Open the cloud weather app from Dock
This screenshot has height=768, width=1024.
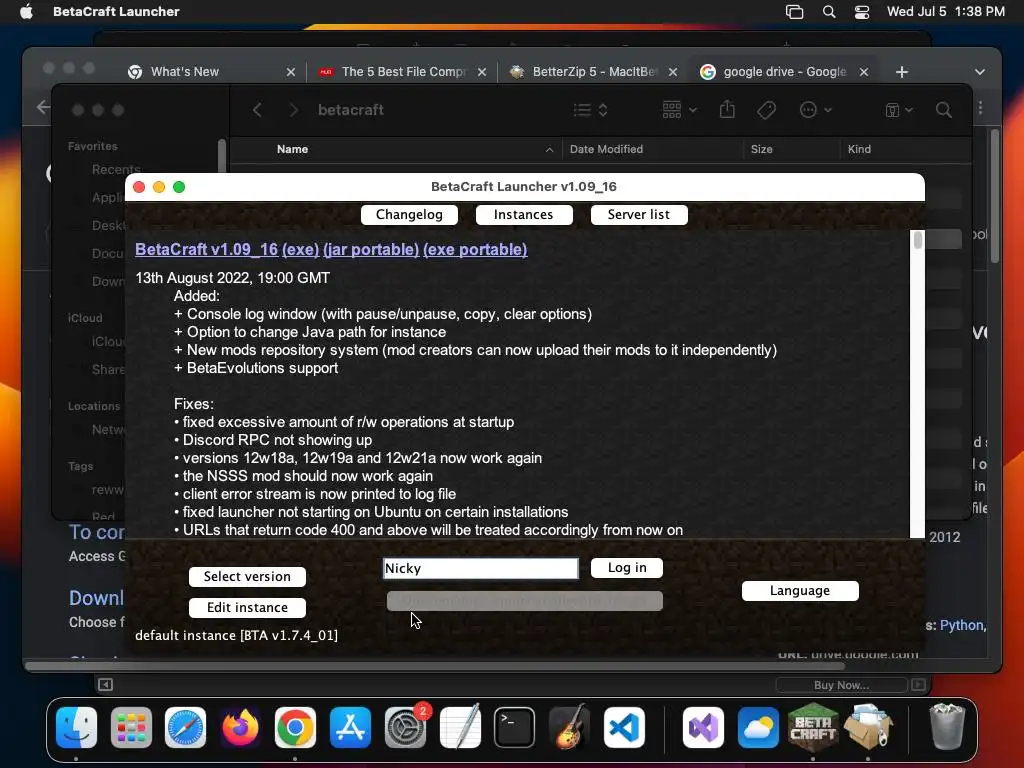(x=758, y=728)
